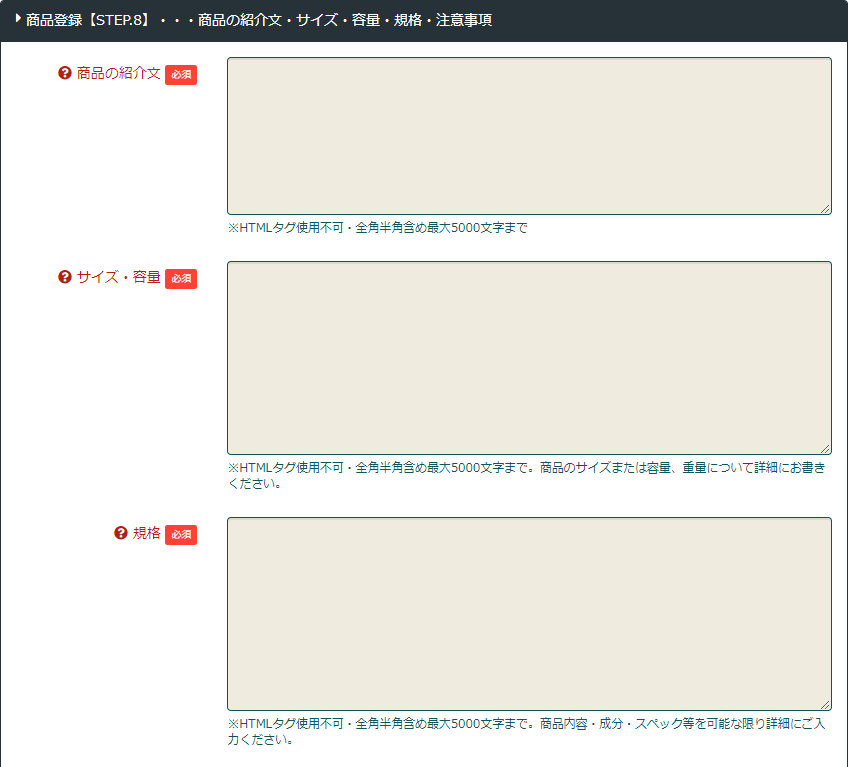
Task: Click the help icon beside 商品の紹介文
Action: pos(65,73)
